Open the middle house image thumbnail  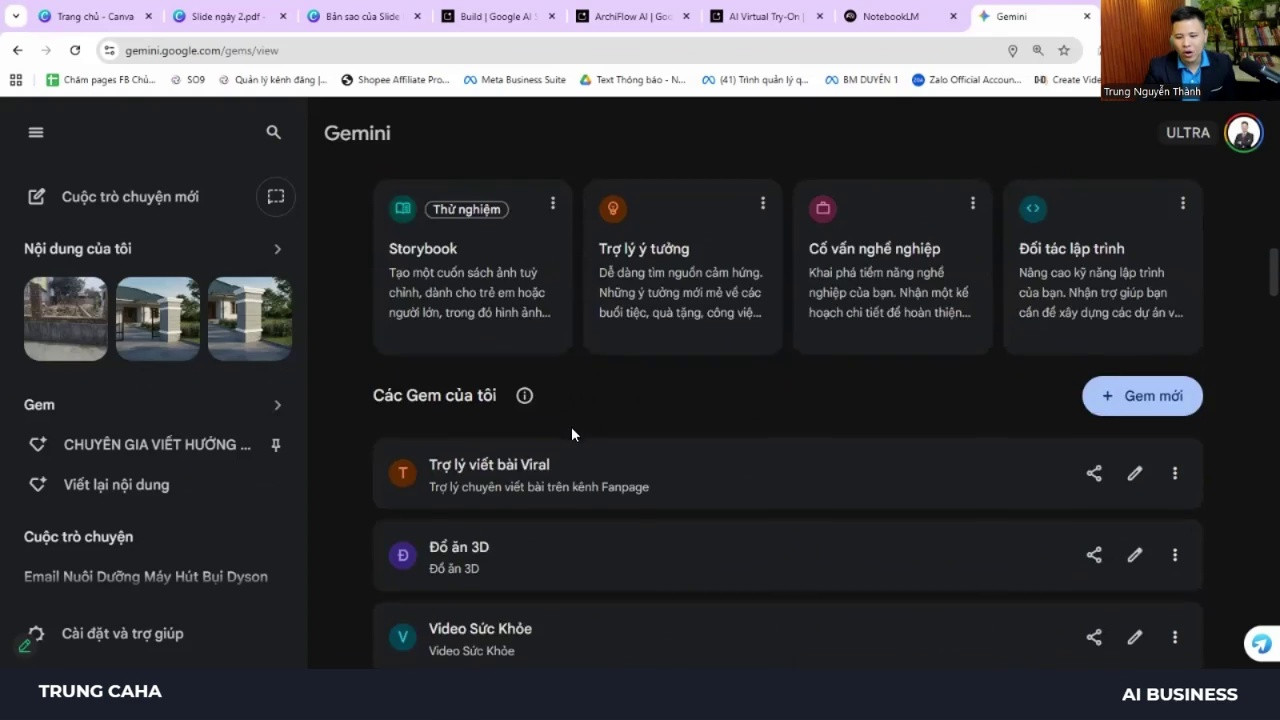tap(157, 318)
